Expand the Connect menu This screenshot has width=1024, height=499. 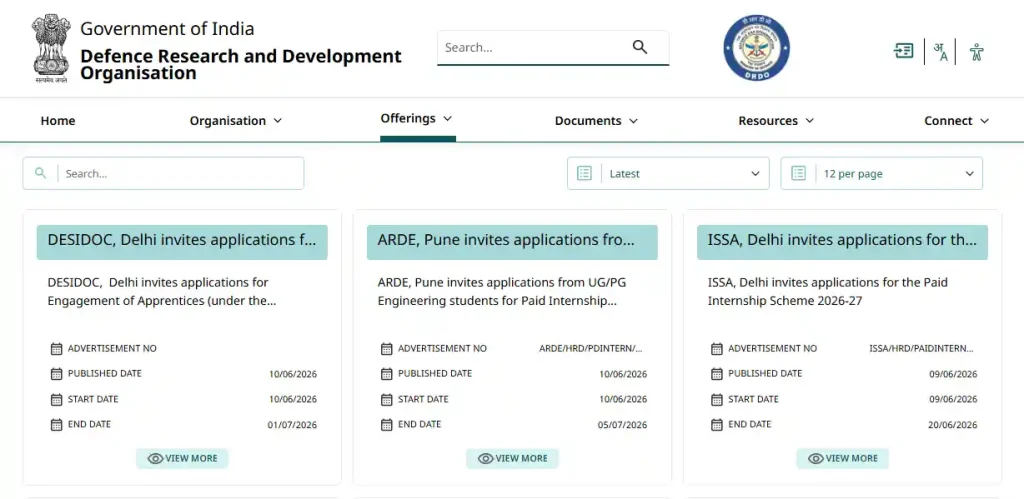[x=956, y=121]
